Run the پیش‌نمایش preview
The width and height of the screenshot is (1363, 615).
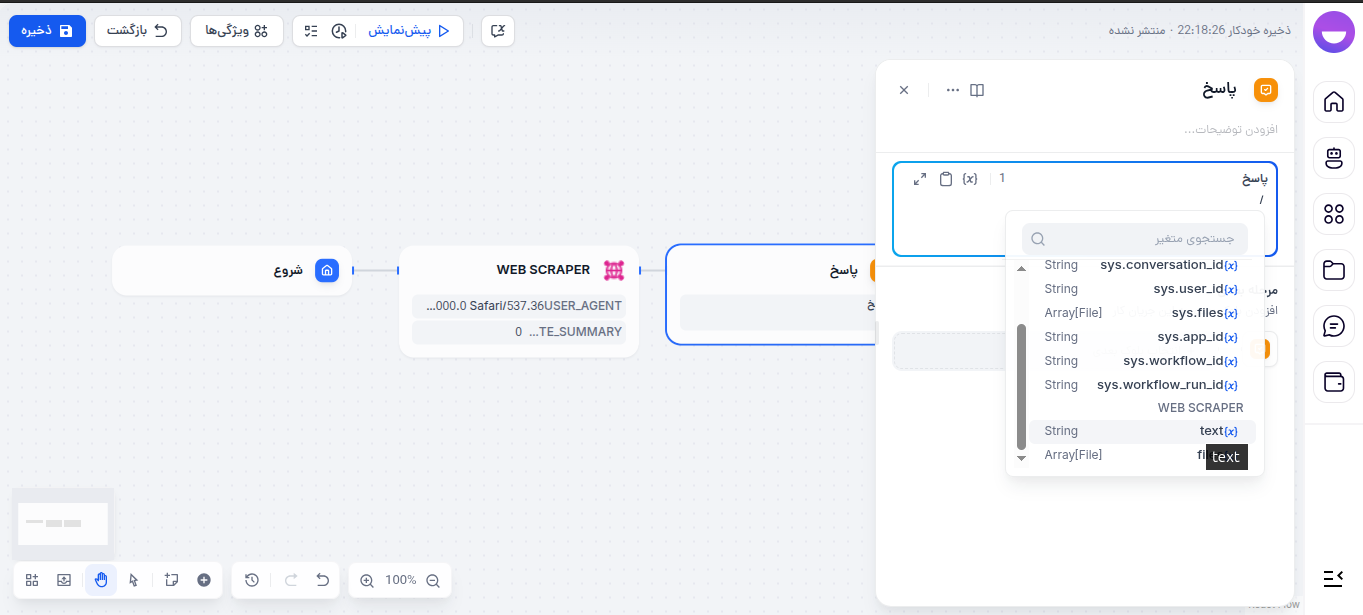(408, 31)
